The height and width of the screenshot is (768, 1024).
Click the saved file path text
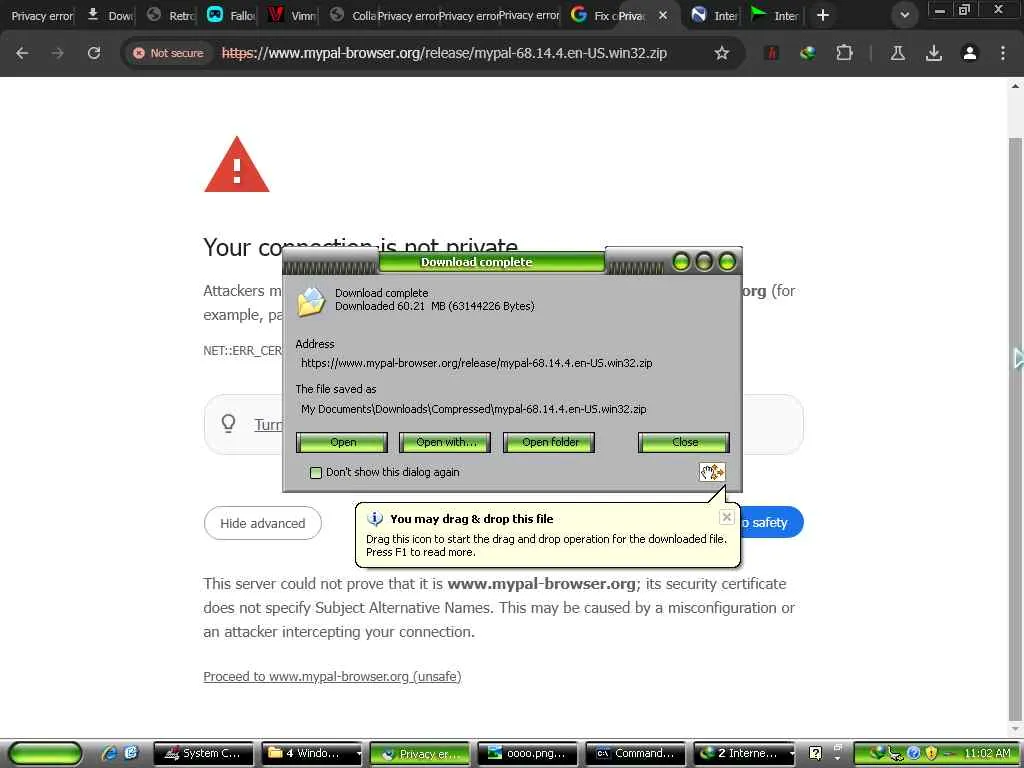473,409
